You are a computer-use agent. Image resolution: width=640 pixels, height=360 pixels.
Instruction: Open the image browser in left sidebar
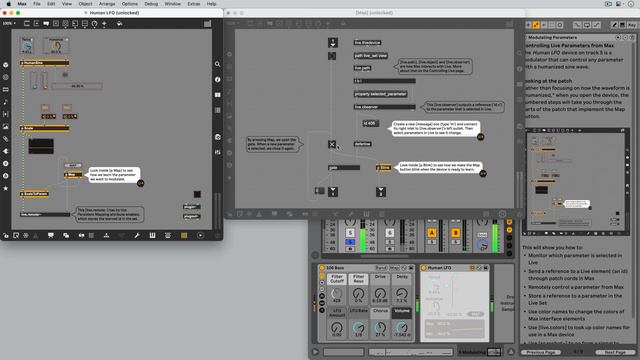6,127
